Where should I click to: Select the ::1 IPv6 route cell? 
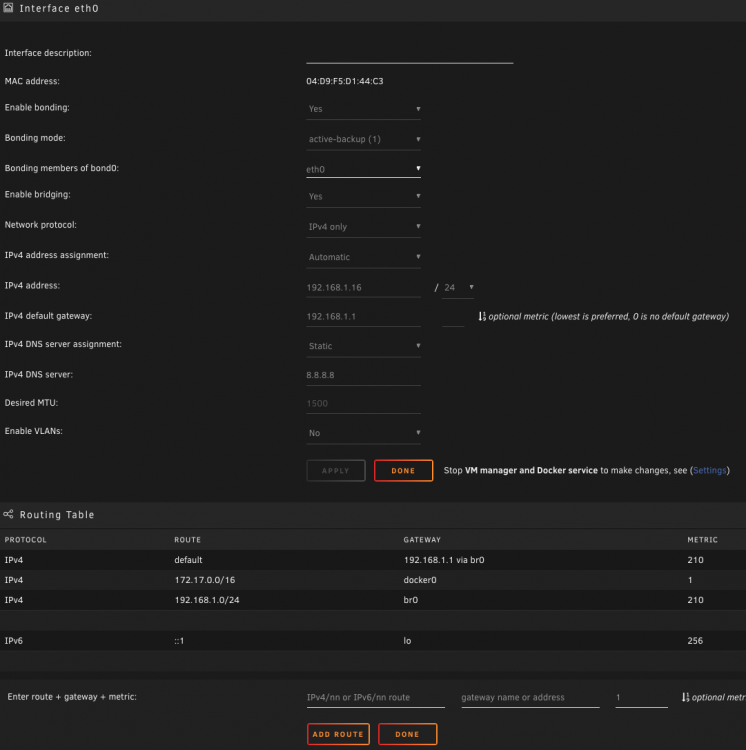click(179, 640)
